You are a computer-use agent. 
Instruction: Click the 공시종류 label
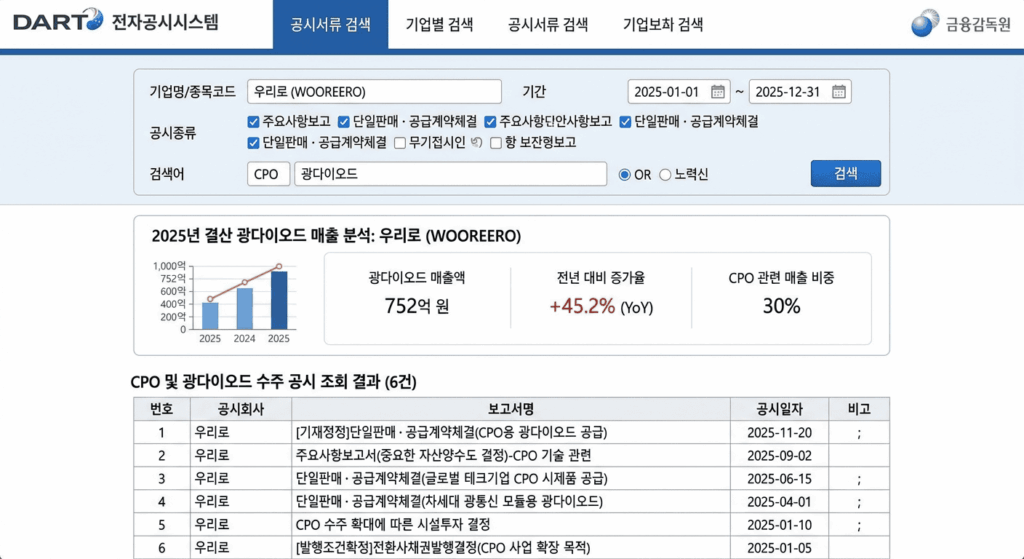click(x=173, y=133)
